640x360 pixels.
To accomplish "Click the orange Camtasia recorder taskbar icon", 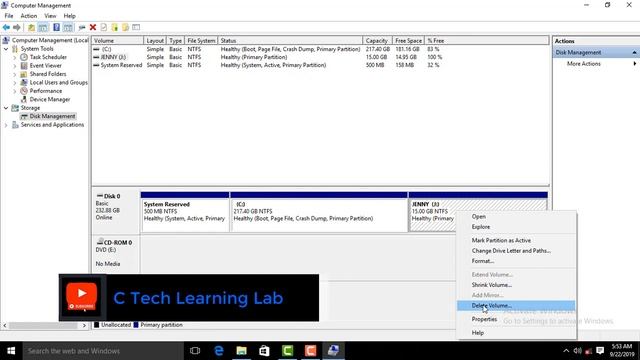I will tap(310, 351).
